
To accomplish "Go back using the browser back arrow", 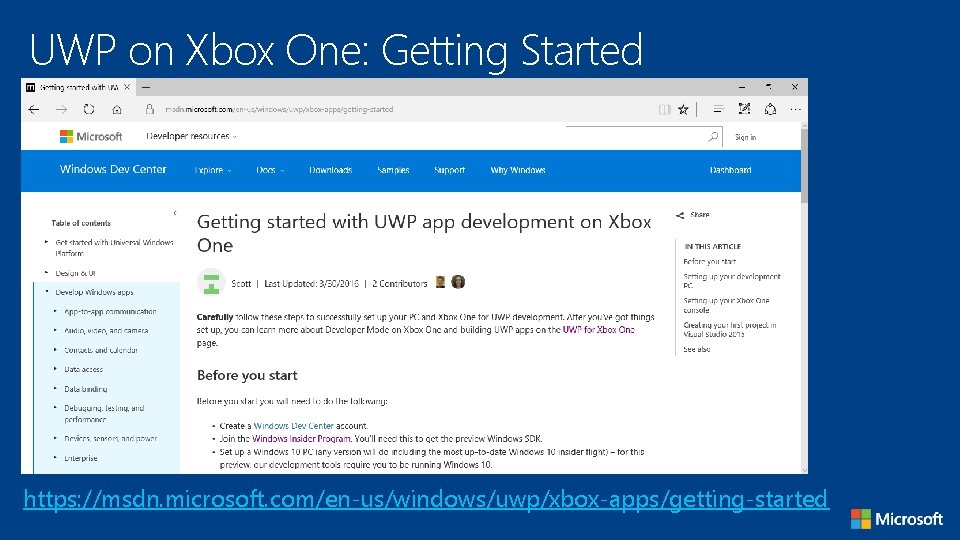I will point(34,110).
